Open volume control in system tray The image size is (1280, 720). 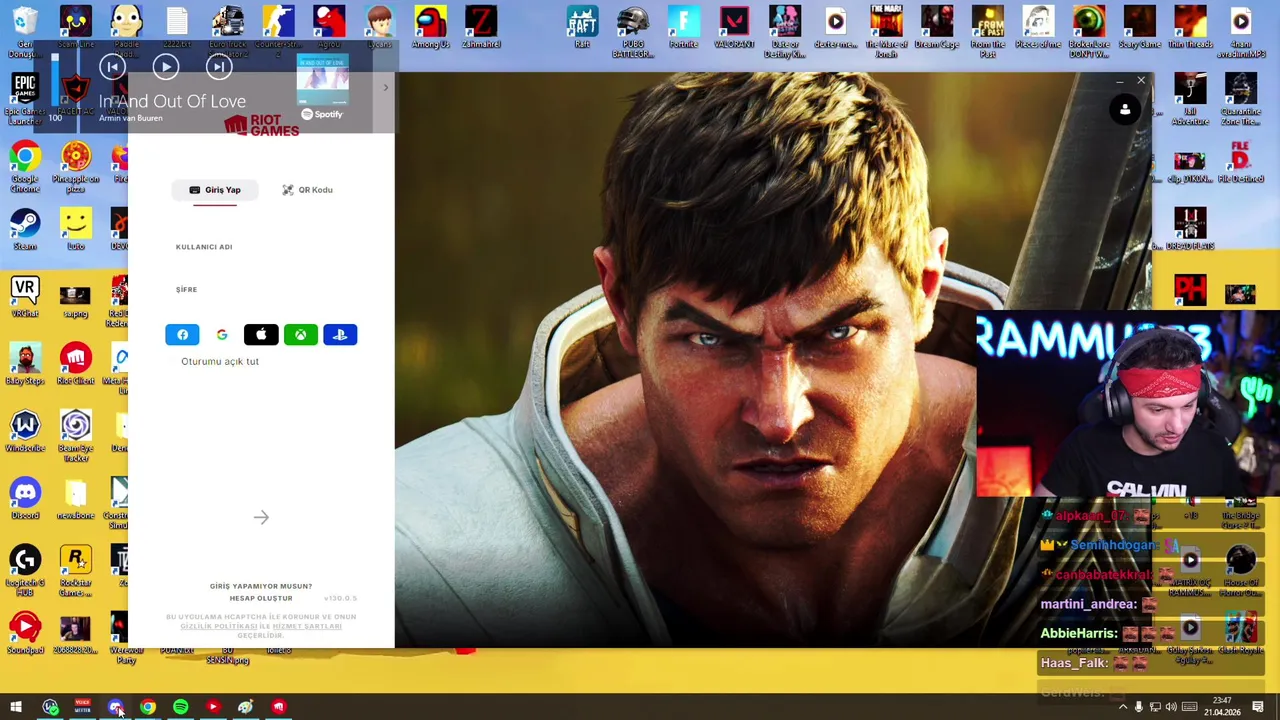point(1171,707)
